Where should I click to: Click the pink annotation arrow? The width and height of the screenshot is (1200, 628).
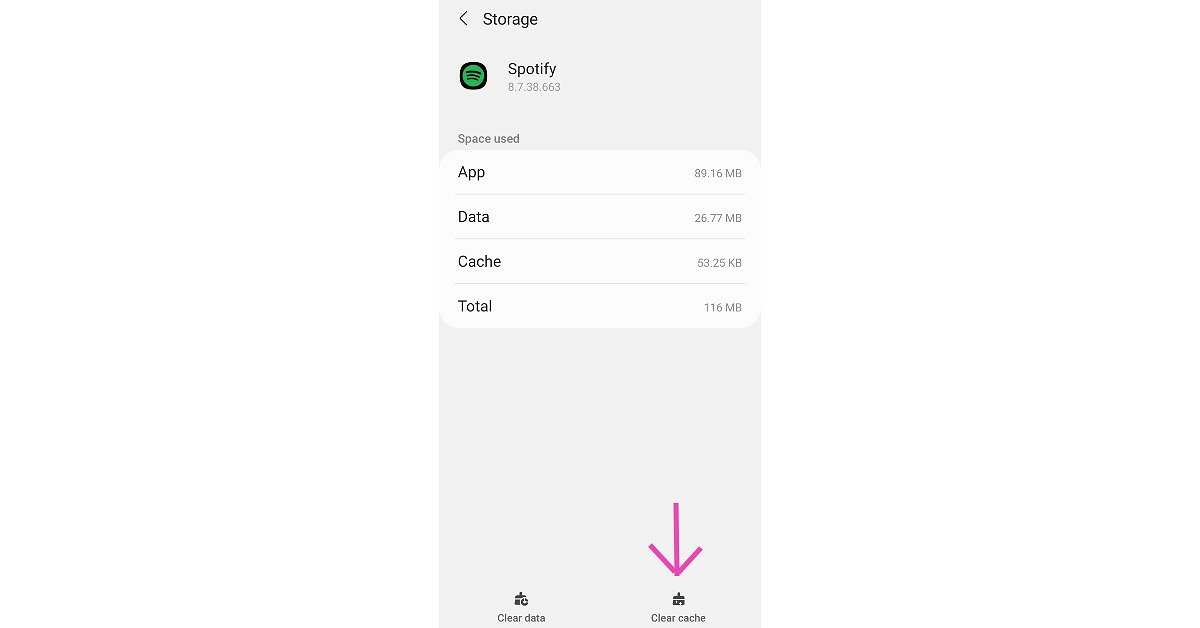tap(676, 542)
